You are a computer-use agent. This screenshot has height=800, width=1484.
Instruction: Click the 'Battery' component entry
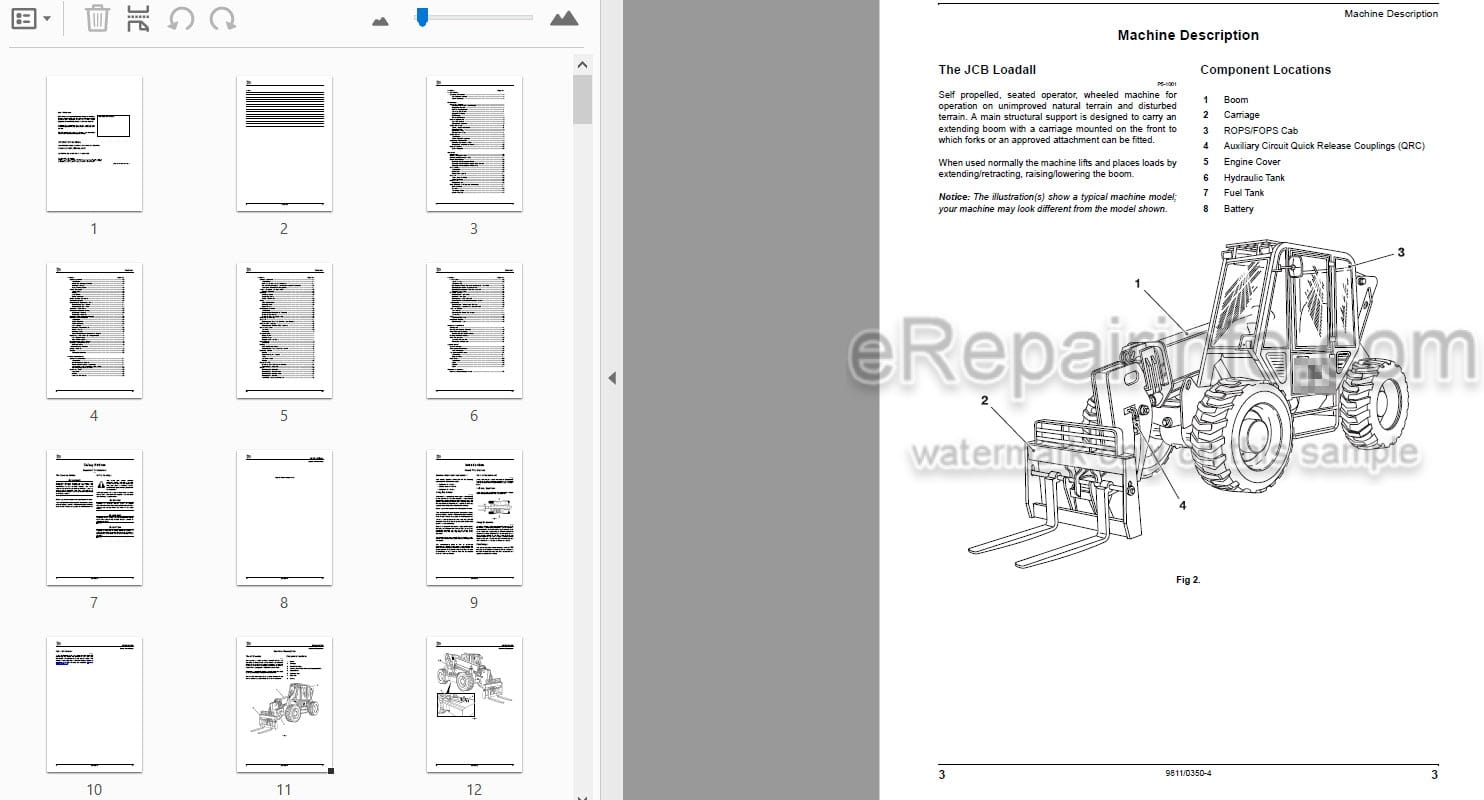(1238, 209)
